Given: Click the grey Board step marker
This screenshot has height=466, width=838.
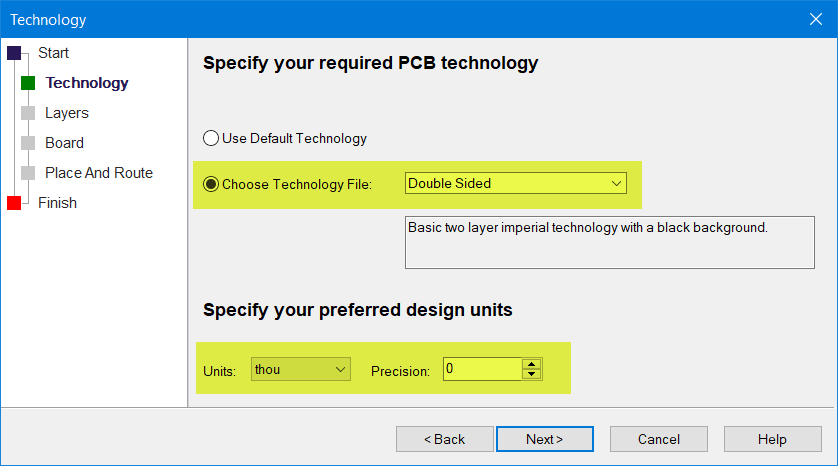Looking at the screenshot, I should [28, 143].
